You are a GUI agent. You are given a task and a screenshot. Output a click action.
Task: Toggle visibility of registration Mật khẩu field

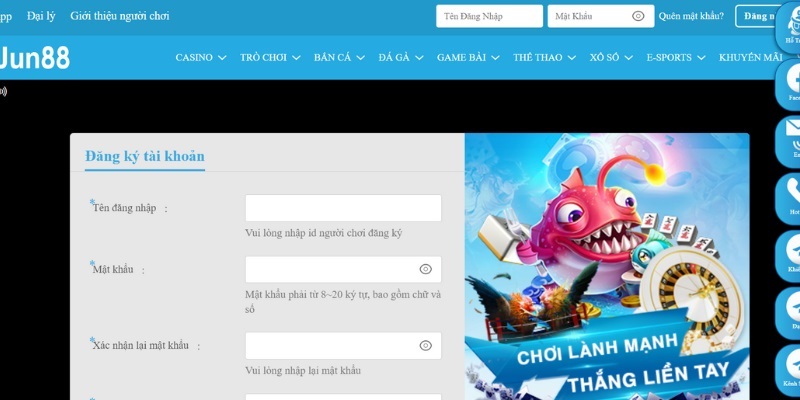click(426, 269)
